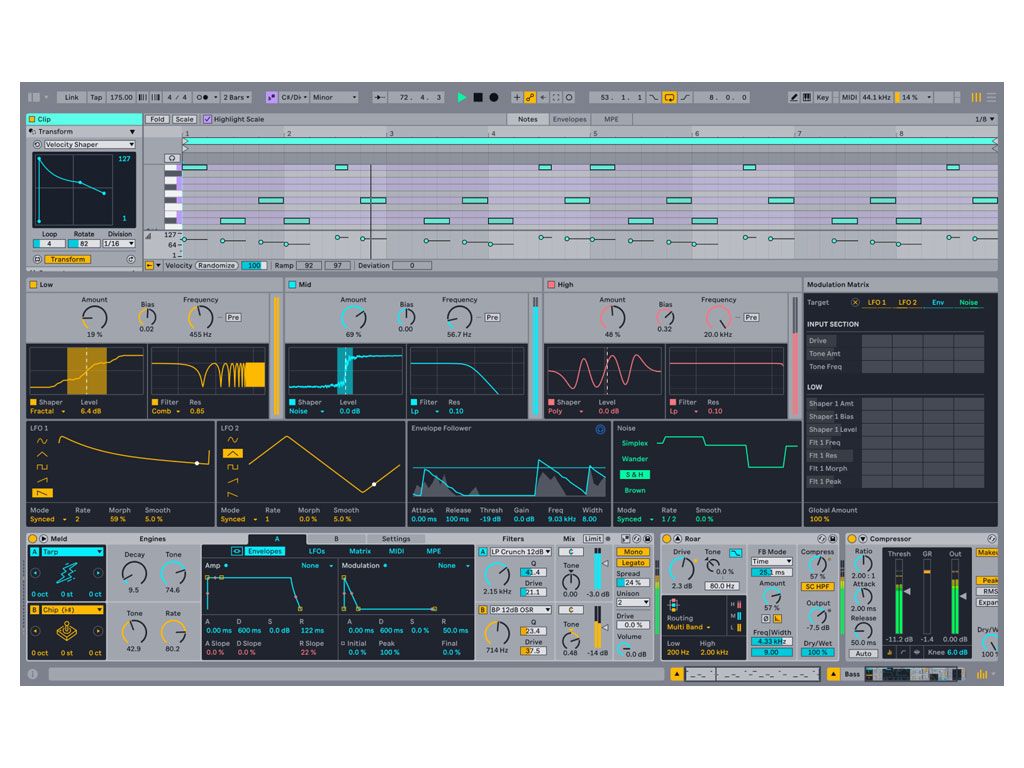The image size is (1024, 768).
Task: Click the Roar routing multi band icon
Action: 676,606
